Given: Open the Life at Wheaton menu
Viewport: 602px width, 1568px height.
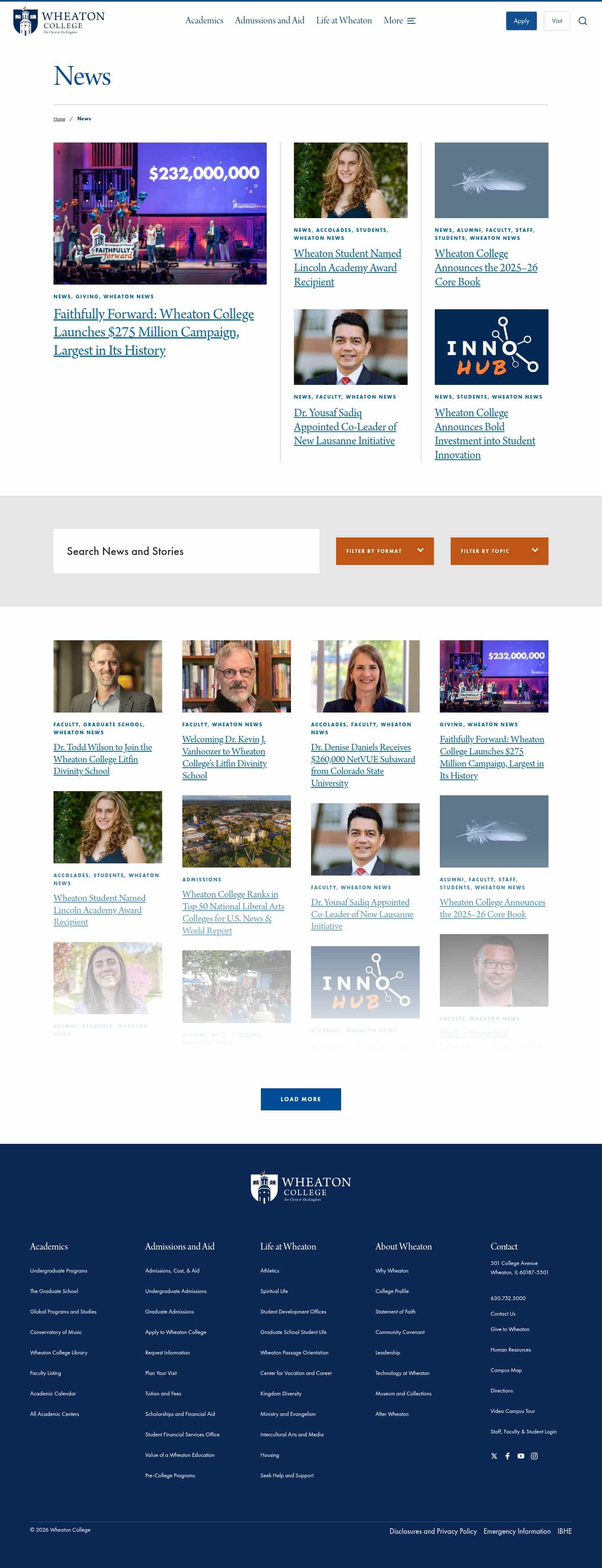Looking at the screenshot, I should point(344,21).
